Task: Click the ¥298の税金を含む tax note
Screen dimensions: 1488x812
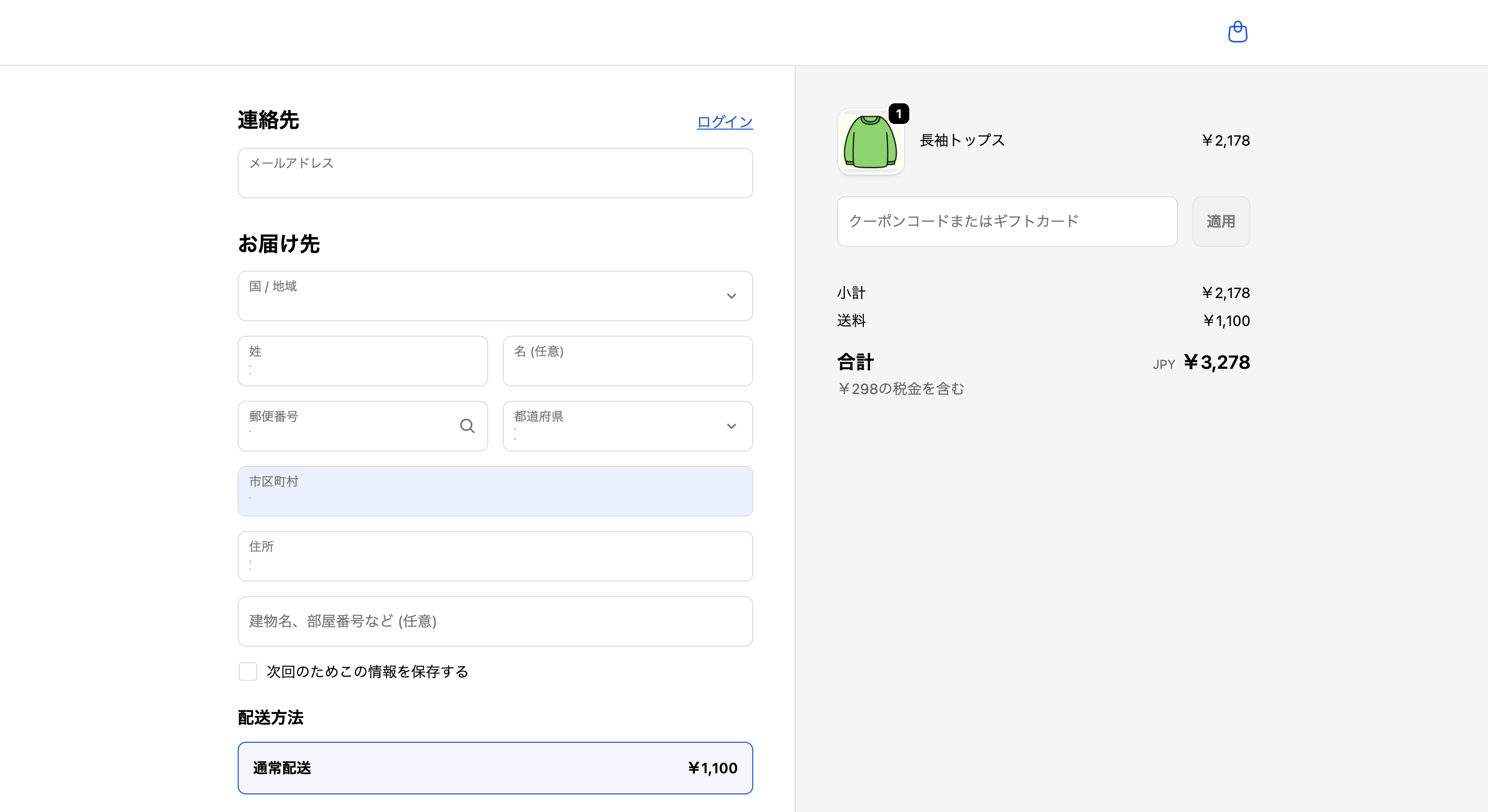Action: [901, 388]
